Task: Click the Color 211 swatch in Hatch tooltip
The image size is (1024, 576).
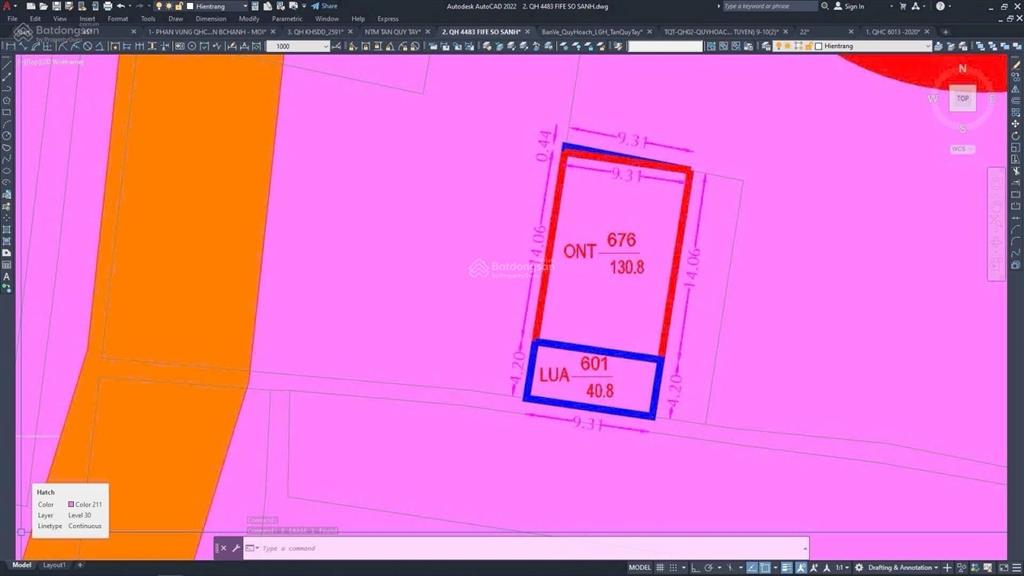Action: (71, 504)
